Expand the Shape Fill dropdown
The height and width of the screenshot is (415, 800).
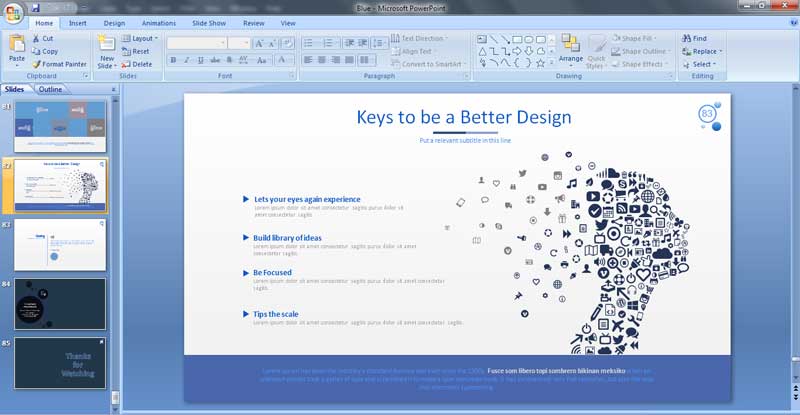click(634, 38)
